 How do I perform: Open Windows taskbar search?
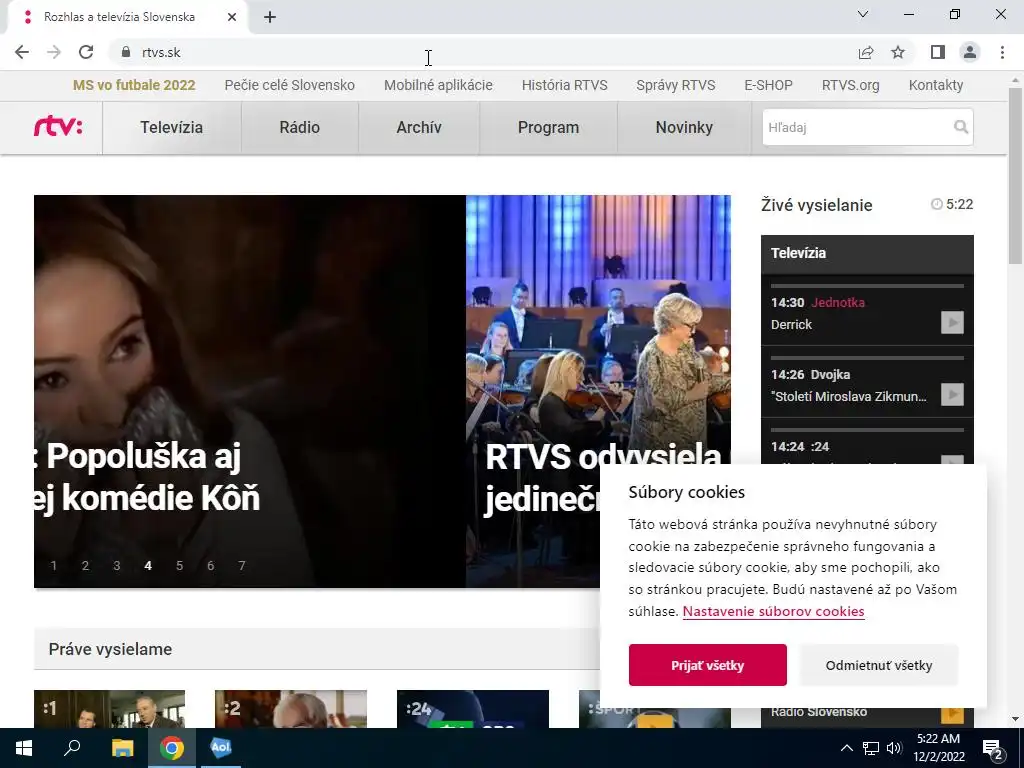click(x=72, y=748)
